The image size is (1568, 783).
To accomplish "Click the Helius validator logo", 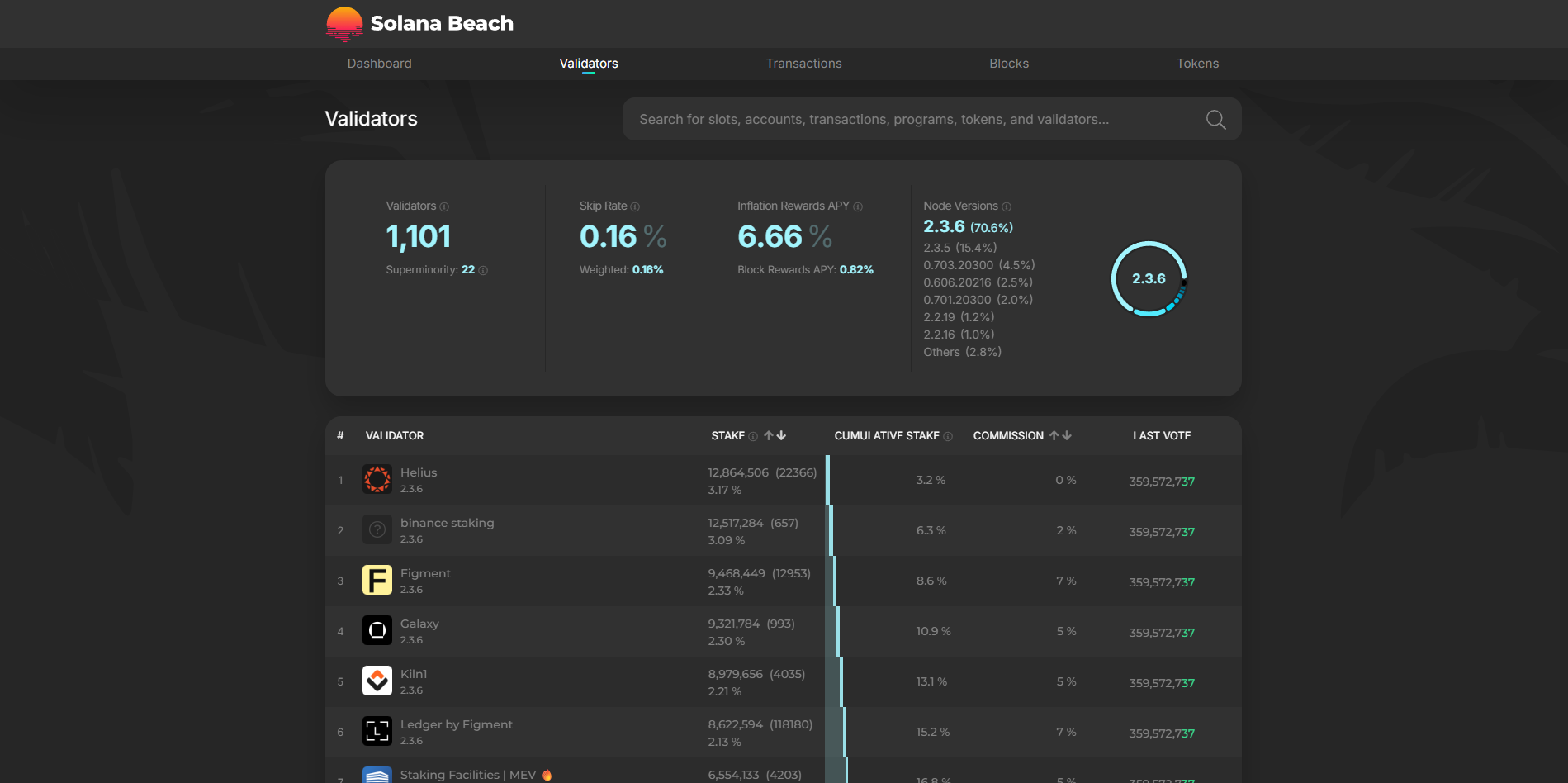I will (x=377, y=480).
